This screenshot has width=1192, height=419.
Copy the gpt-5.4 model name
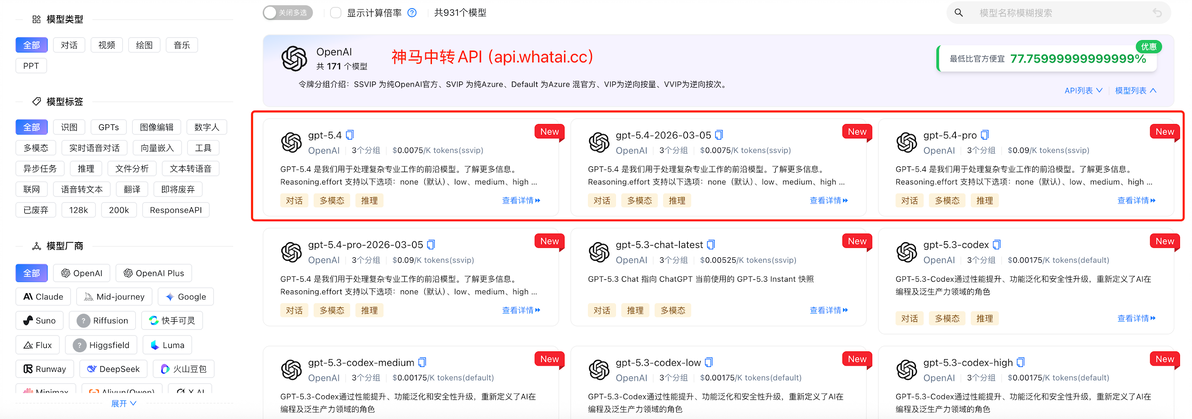[x=350, y=135]
